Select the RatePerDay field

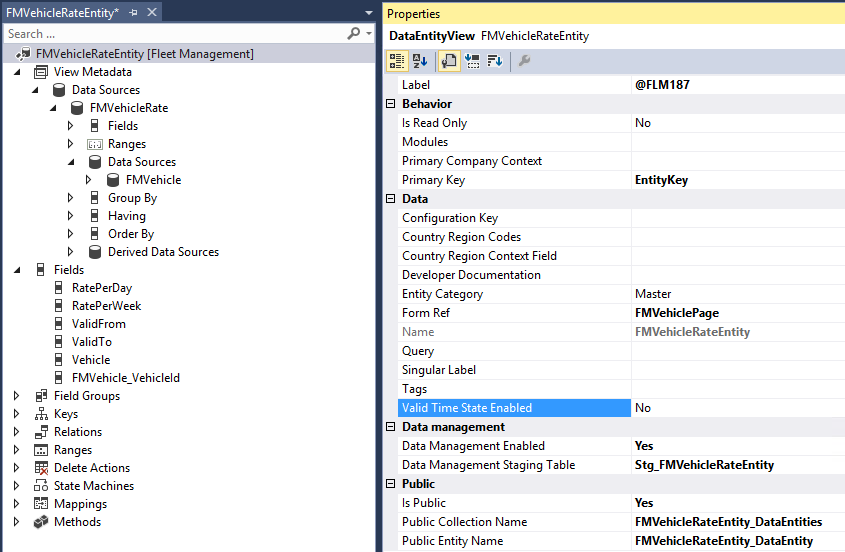pyautogui.click(x=102, y=288)
